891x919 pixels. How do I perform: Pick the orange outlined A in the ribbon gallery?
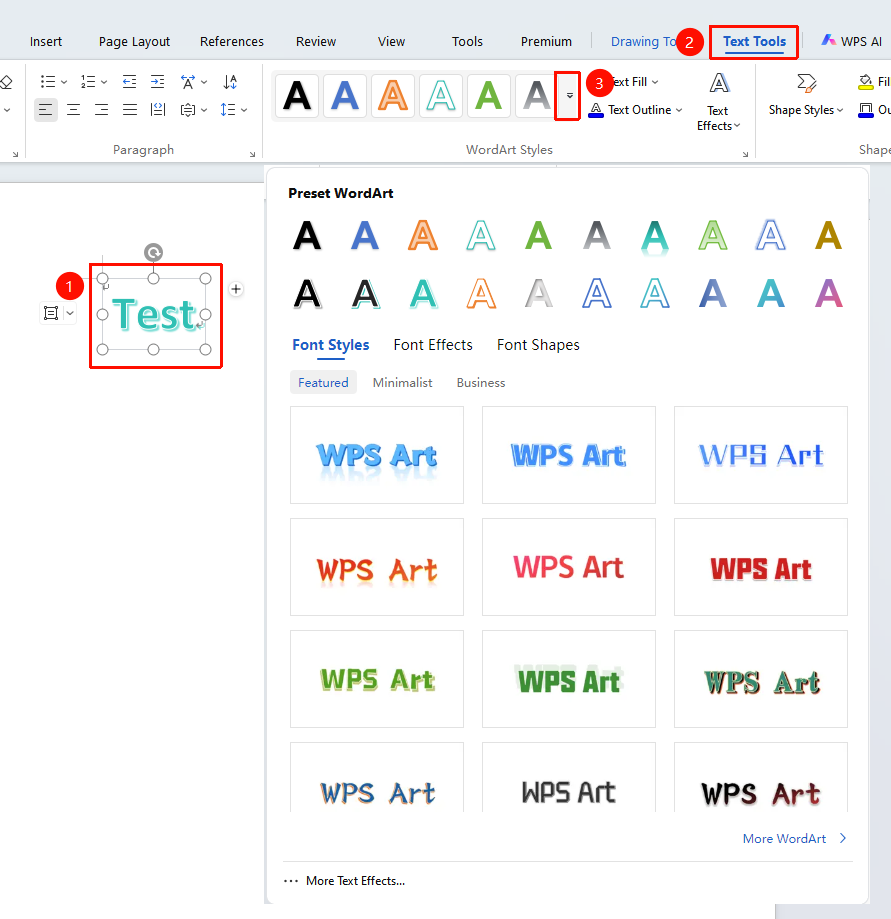[x=393, y=95]
